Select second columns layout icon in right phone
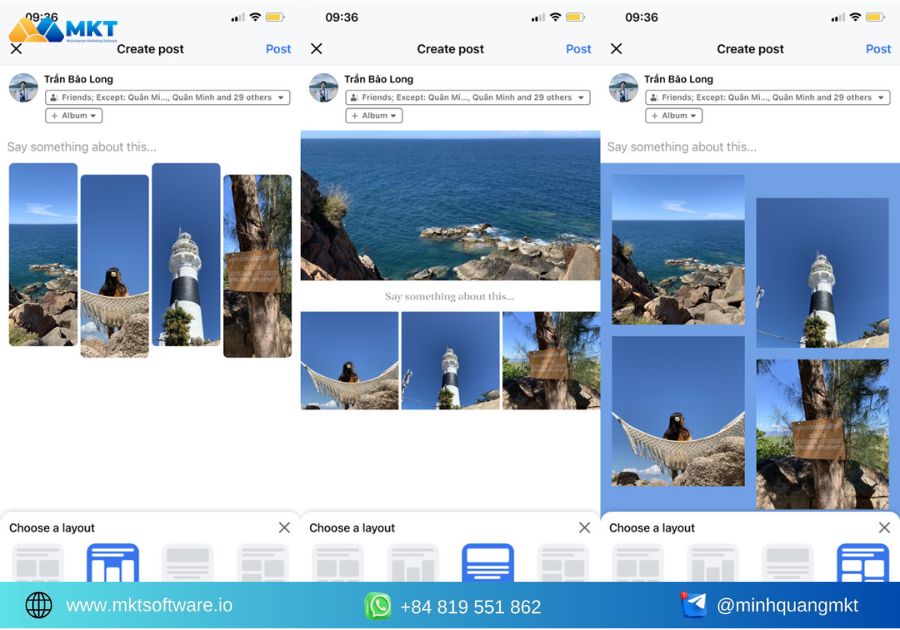Viewport: 900px width, 630px height. tap(713, 563)
